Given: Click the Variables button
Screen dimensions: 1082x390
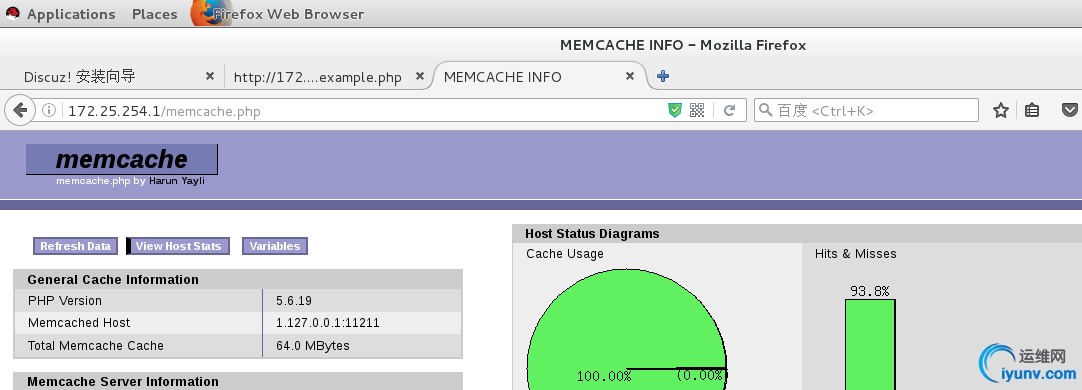Looking at the screenshot, I should [x=275, y=246].
